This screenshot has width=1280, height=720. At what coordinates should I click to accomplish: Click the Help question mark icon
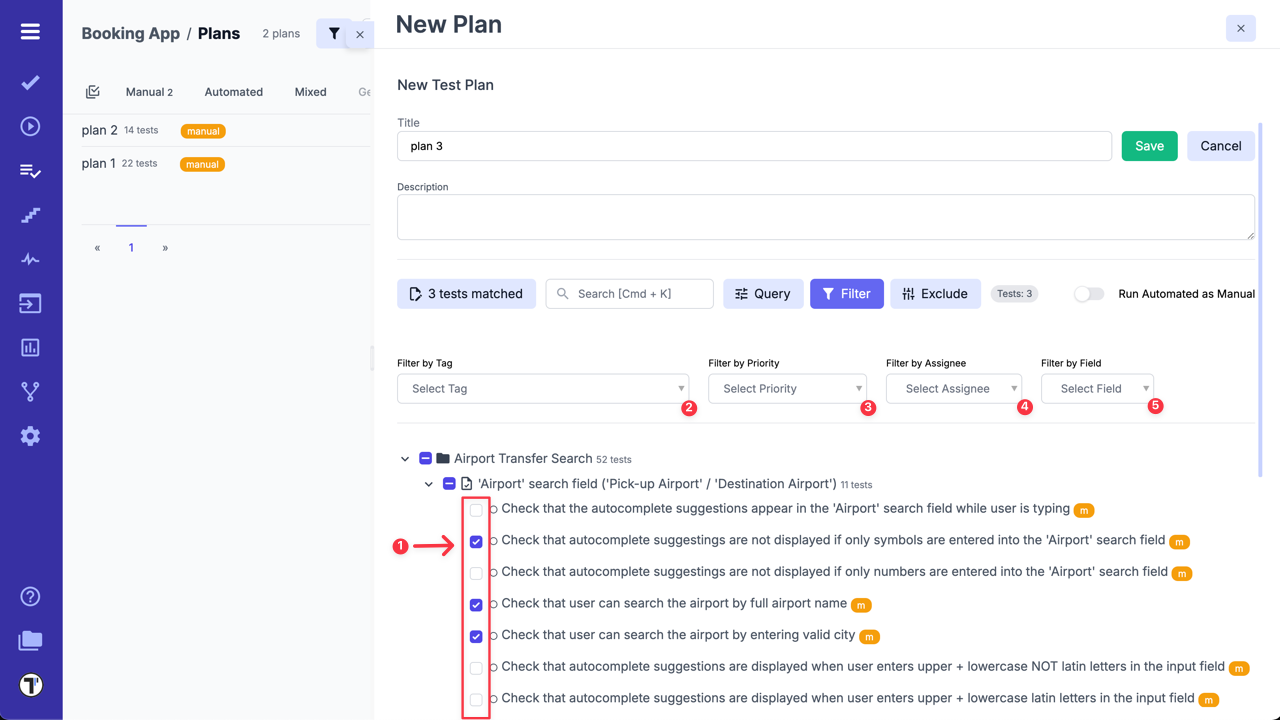pyautogui.click(x=30, y=597)
